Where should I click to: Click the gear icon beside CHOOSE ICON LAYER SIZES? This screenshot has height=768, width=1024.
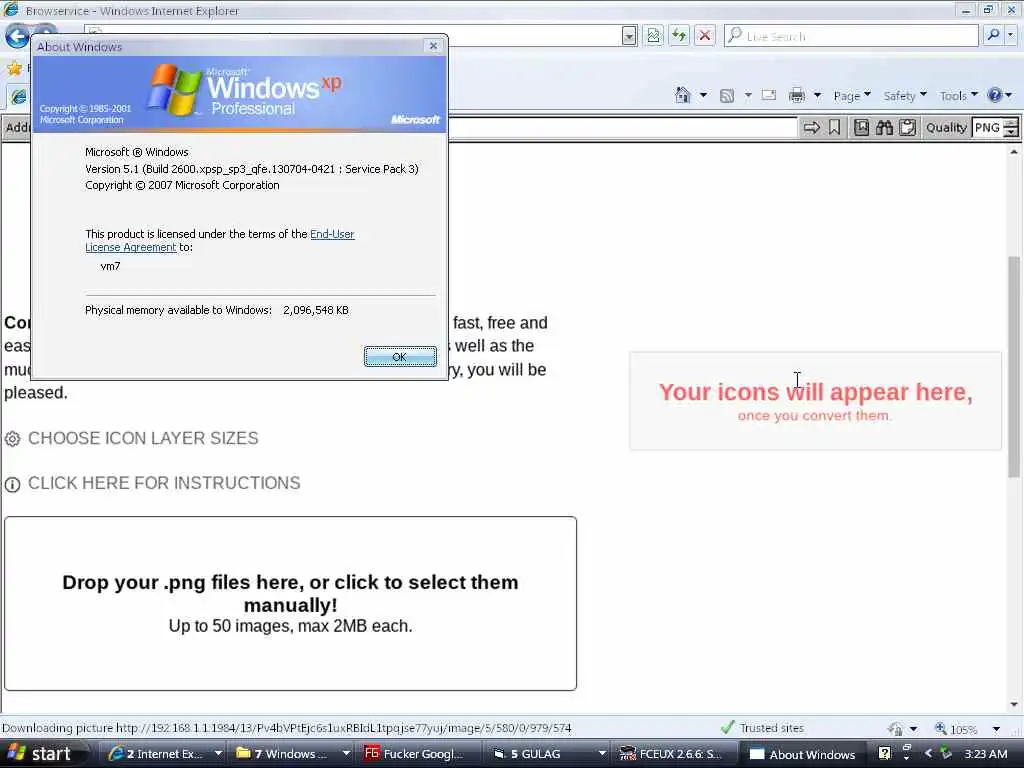12,439
